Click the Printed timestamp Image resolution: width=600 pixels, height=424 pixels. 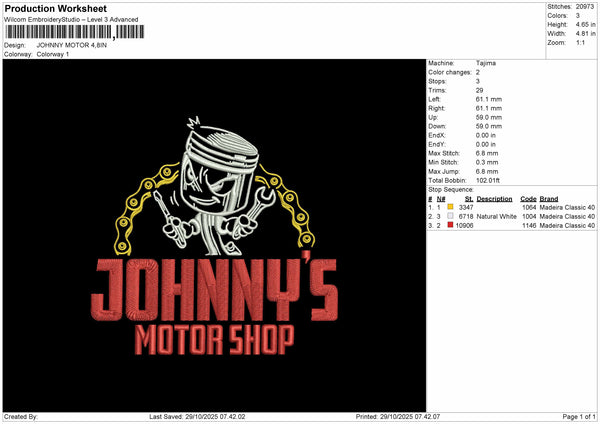398,416
